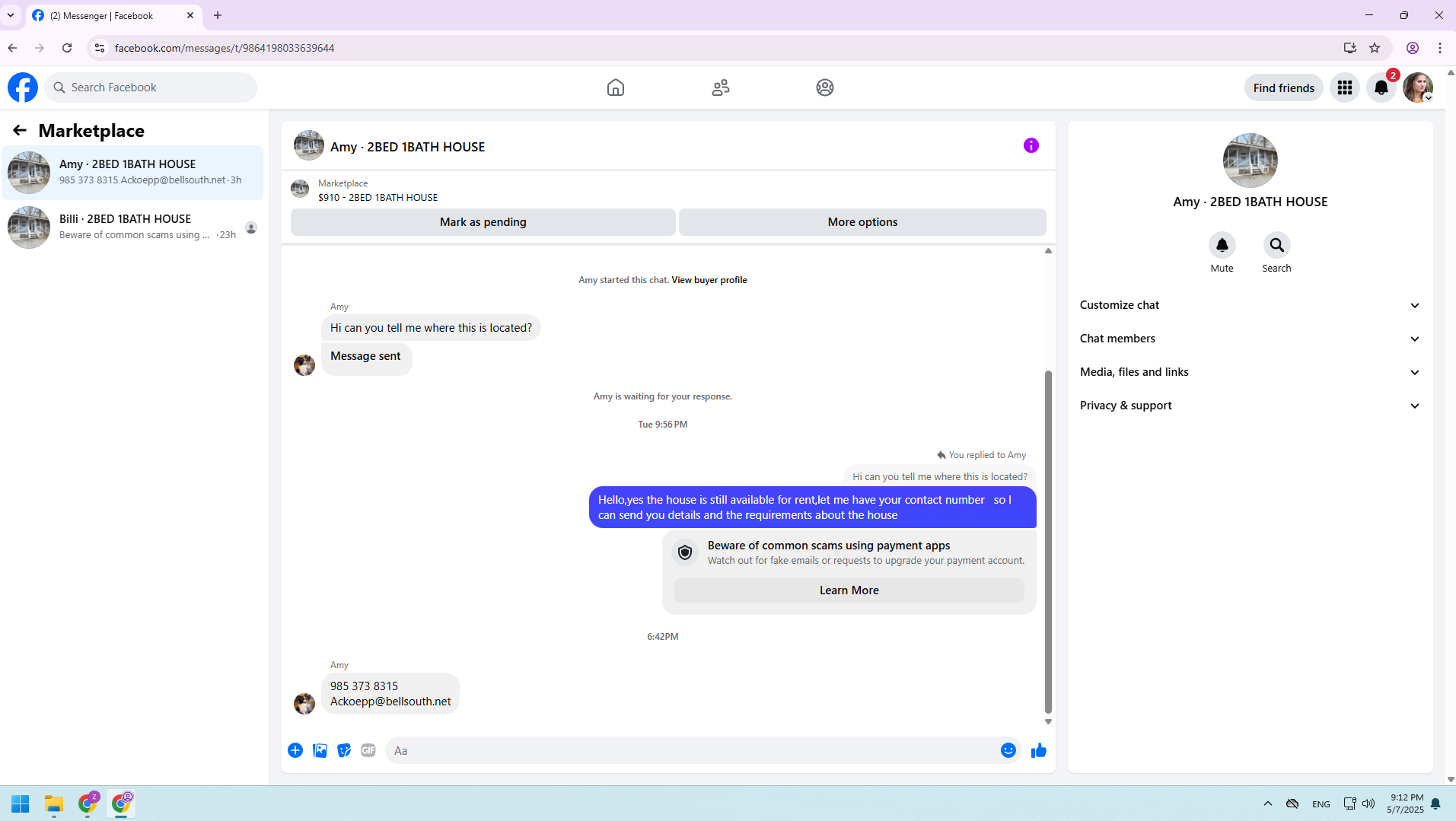Open the Home feed icon
This screenshot has height=821, width=1456.
(x=616, y=88)
